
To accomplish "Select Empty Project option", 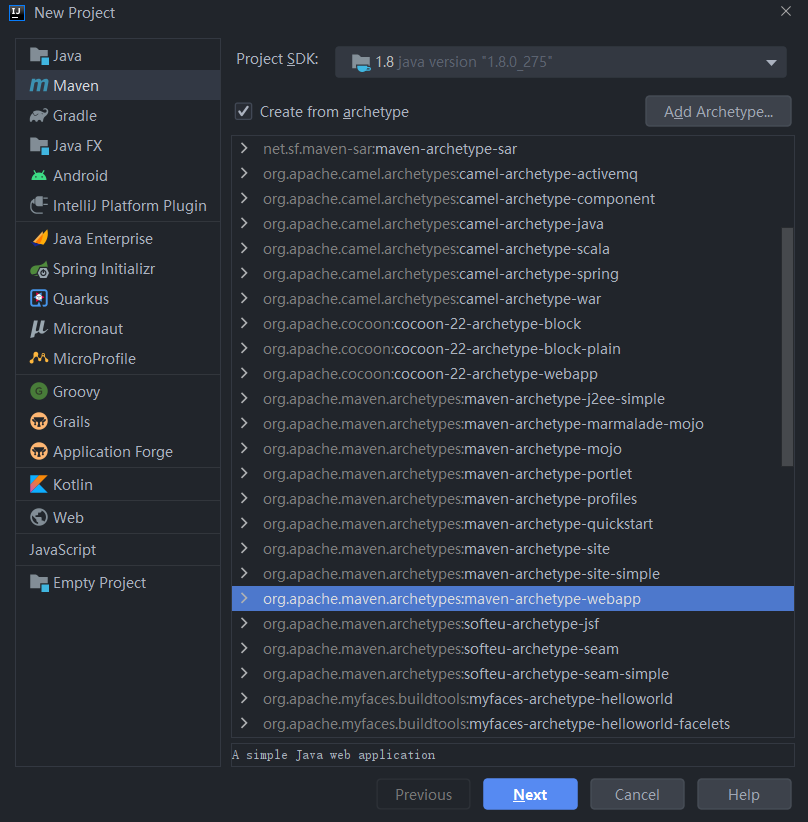I will [118, 582].
